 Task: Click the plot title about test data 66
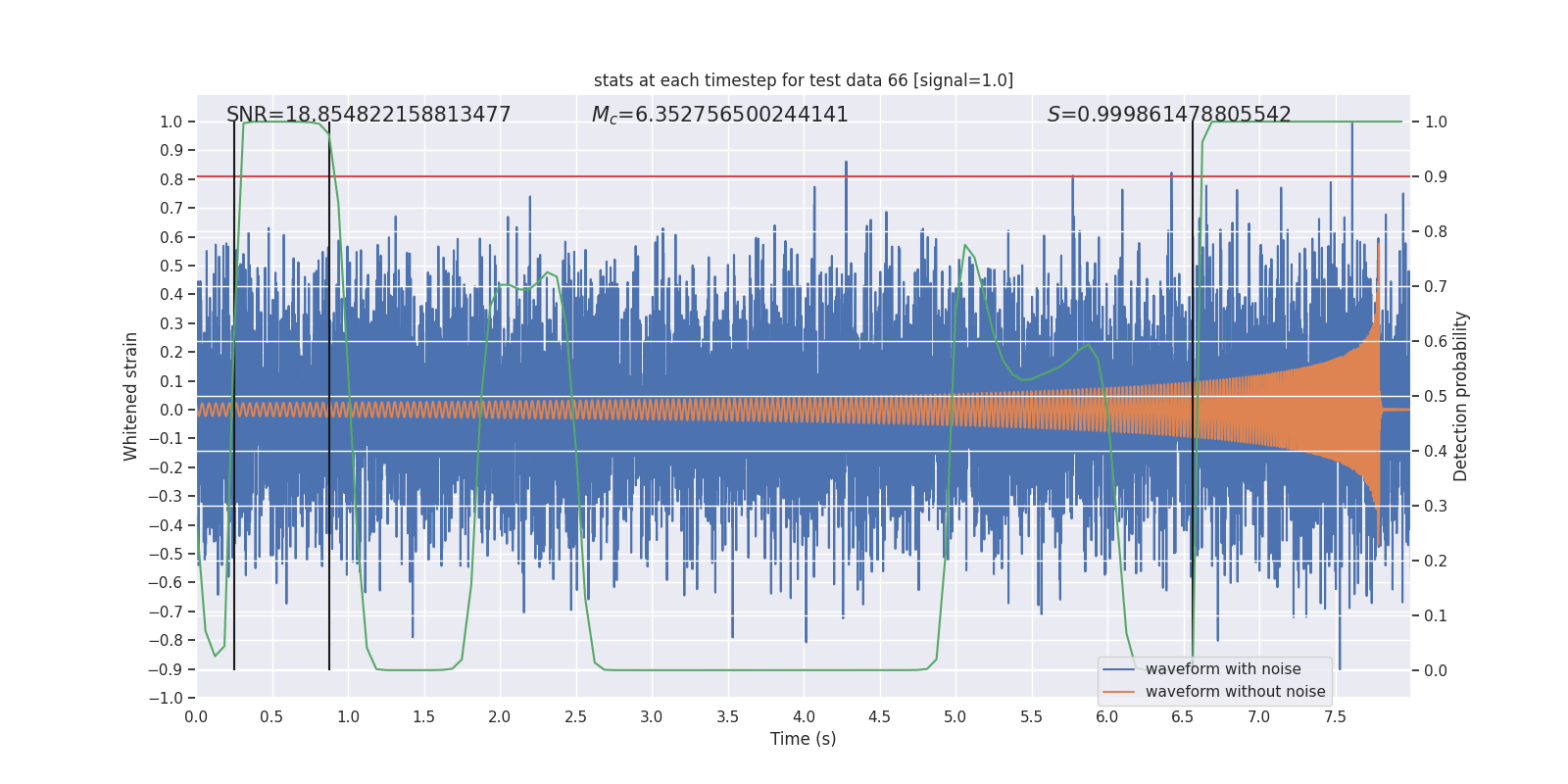pos(803,80)
